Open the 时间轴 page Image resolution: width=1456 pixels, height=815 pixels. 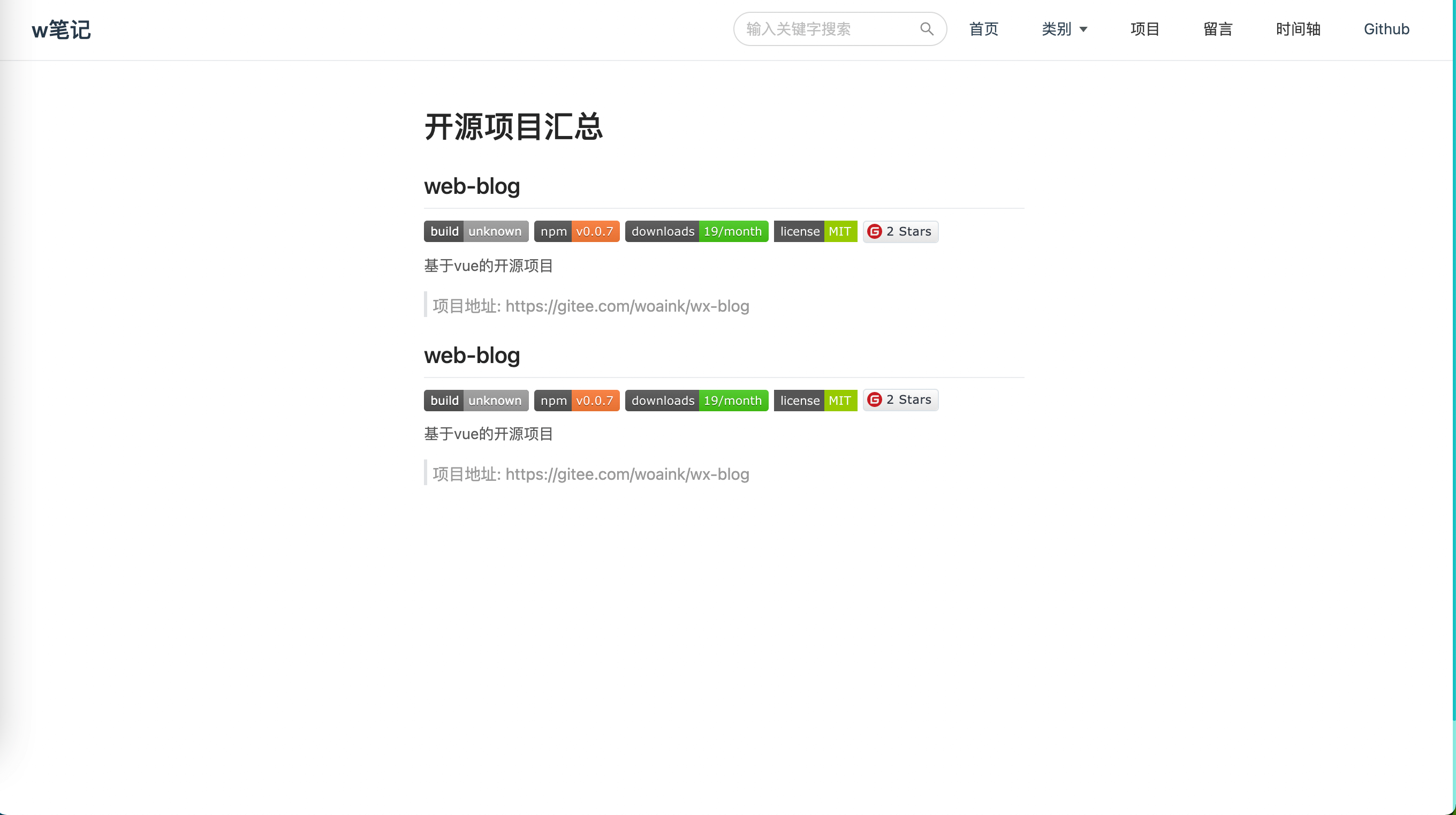click(1298, 29)
